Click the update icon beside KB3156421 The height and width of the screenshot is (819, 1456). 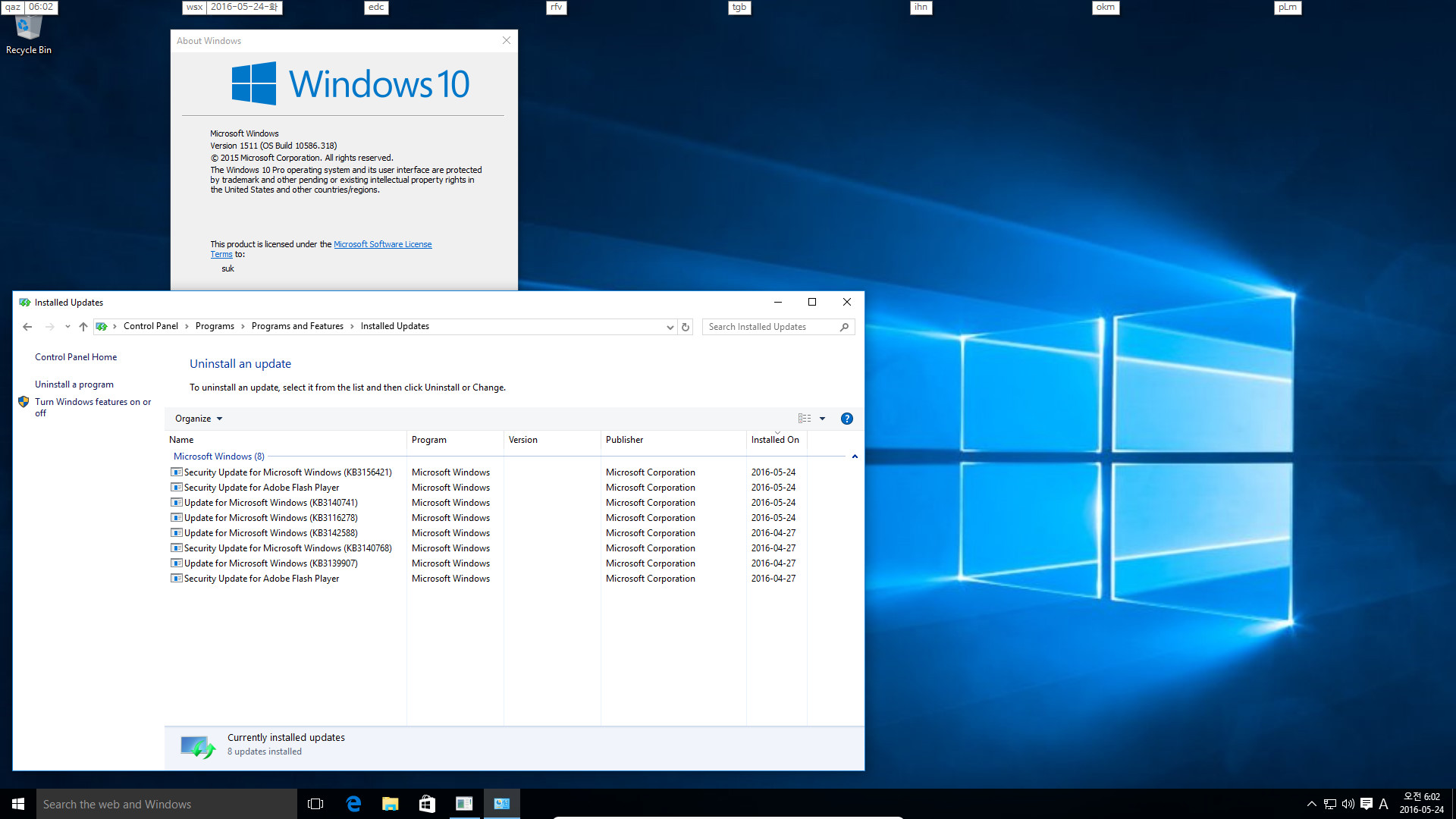coord(177,472)
